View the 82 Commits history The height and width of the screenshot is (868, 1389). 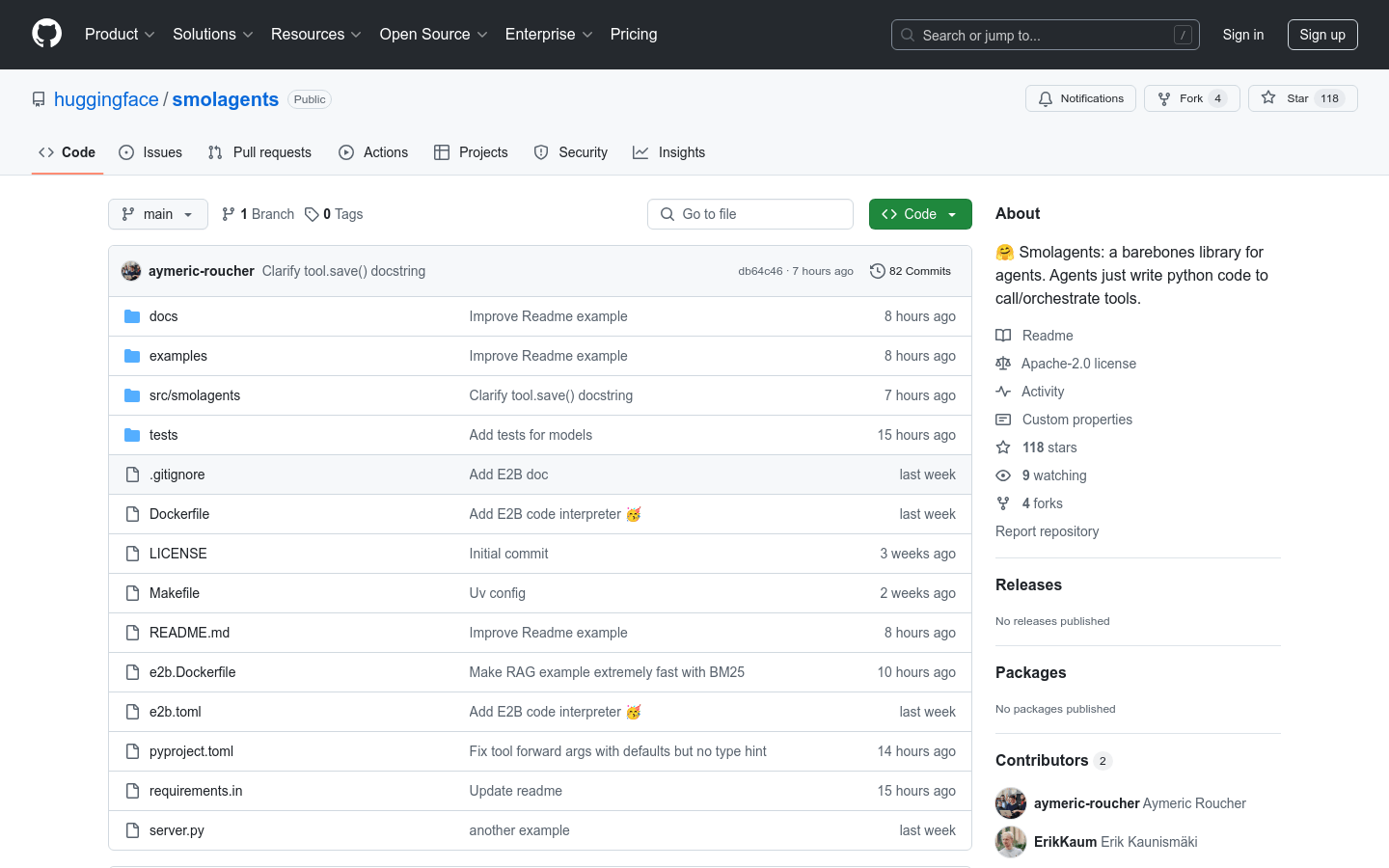(x=911, y=271)
